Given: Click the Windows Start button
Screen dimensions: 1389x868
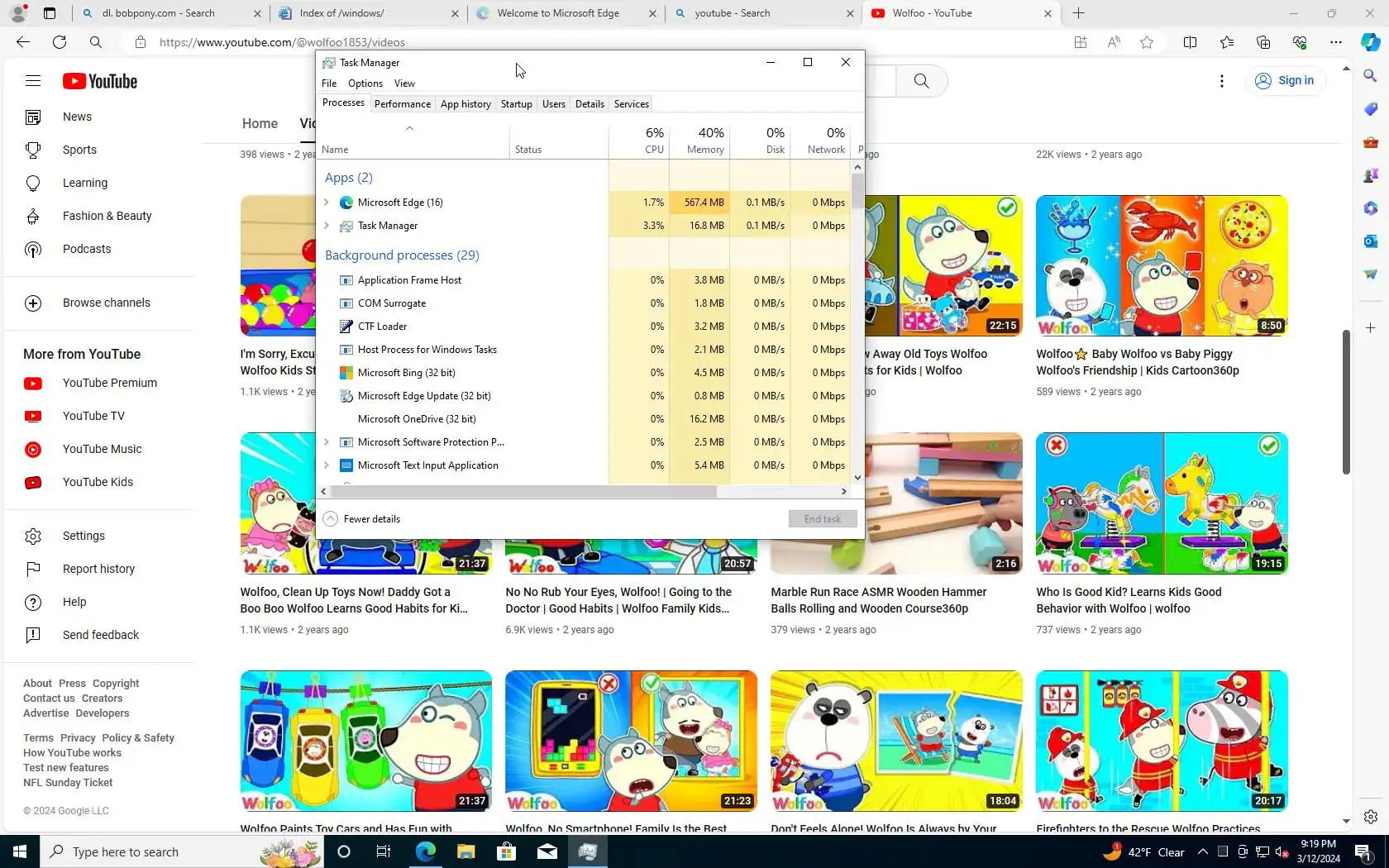Looking at the screenshot, I should pos(20,851).
